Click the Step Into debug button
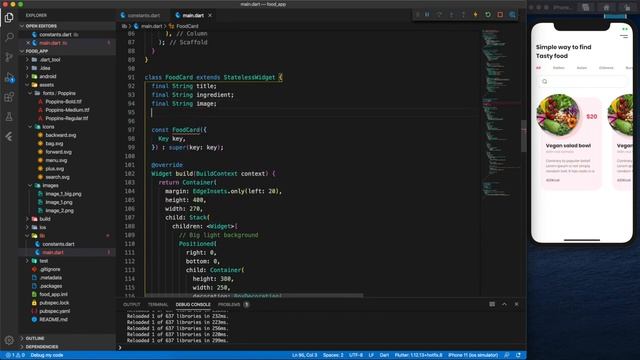Image resolution: width=640 pixels, height=360 pixels. pos(451,15)
